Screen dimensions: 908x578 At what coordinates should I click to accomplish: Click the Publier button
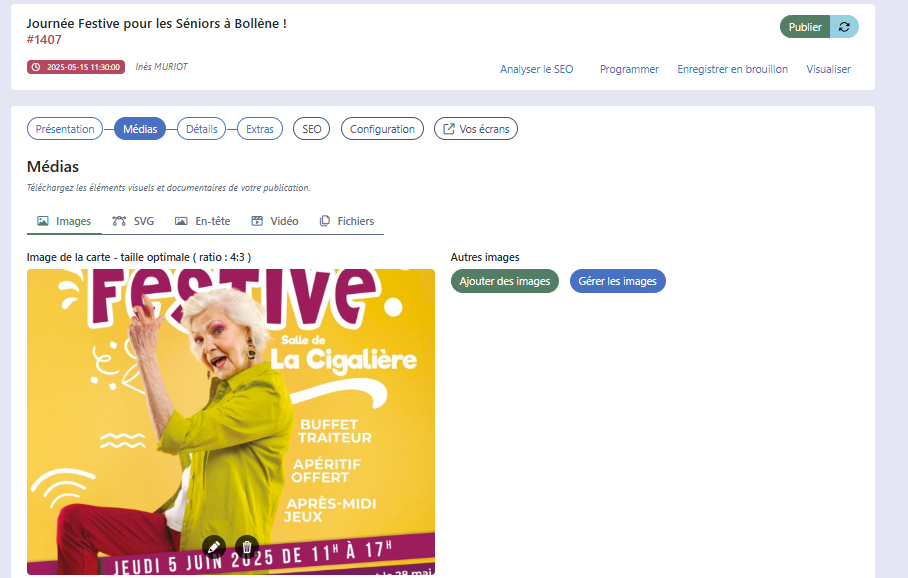[x=805, y=27]
